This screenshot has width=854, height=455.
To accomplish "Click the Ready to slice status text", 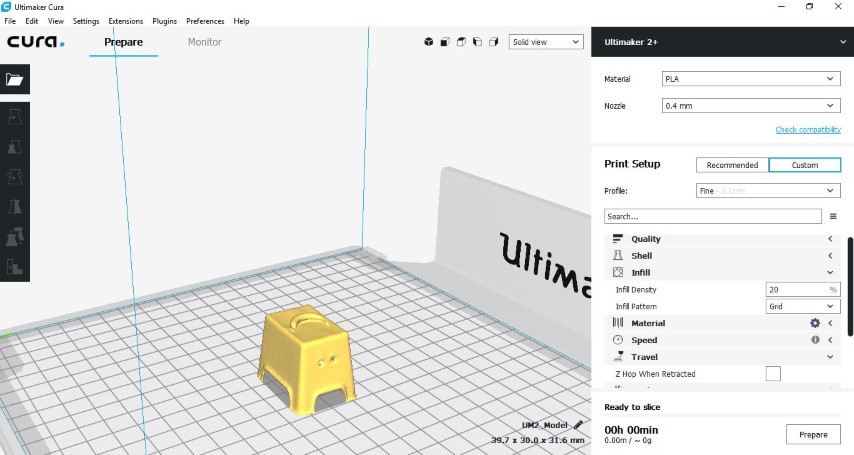I will click(x=632, y=407).
